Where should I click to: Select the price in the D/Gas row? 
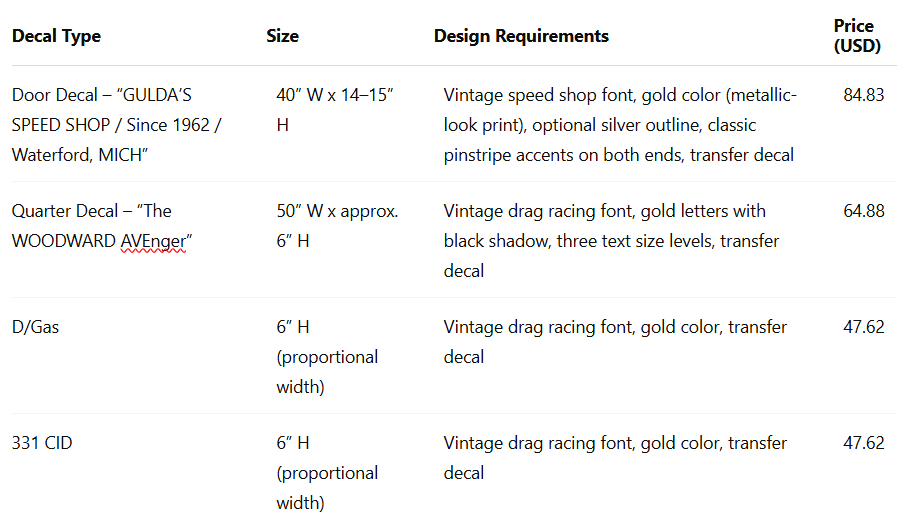(x=864, y=327)
